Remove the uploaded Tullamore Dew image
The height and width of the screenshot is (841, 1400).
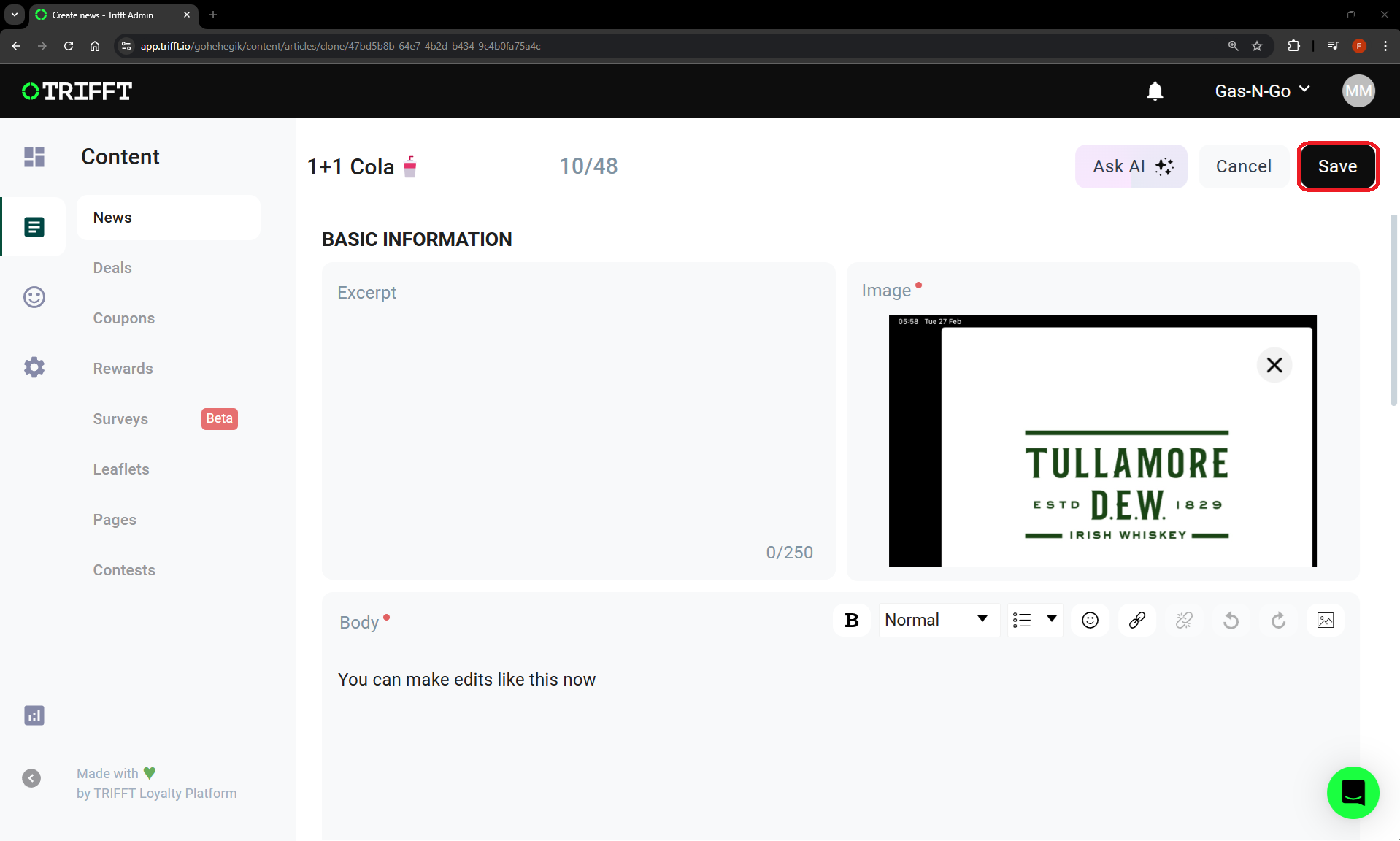point(1274,365)
